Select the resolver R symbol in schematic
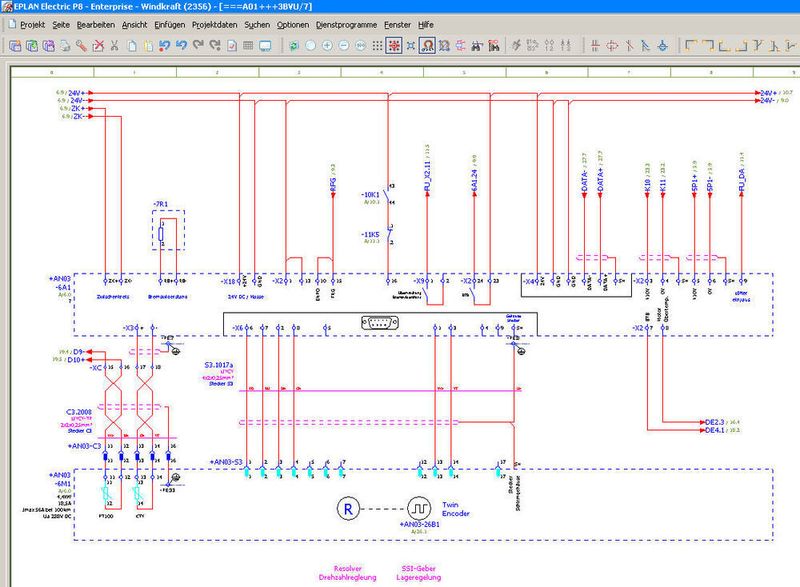 346,508
